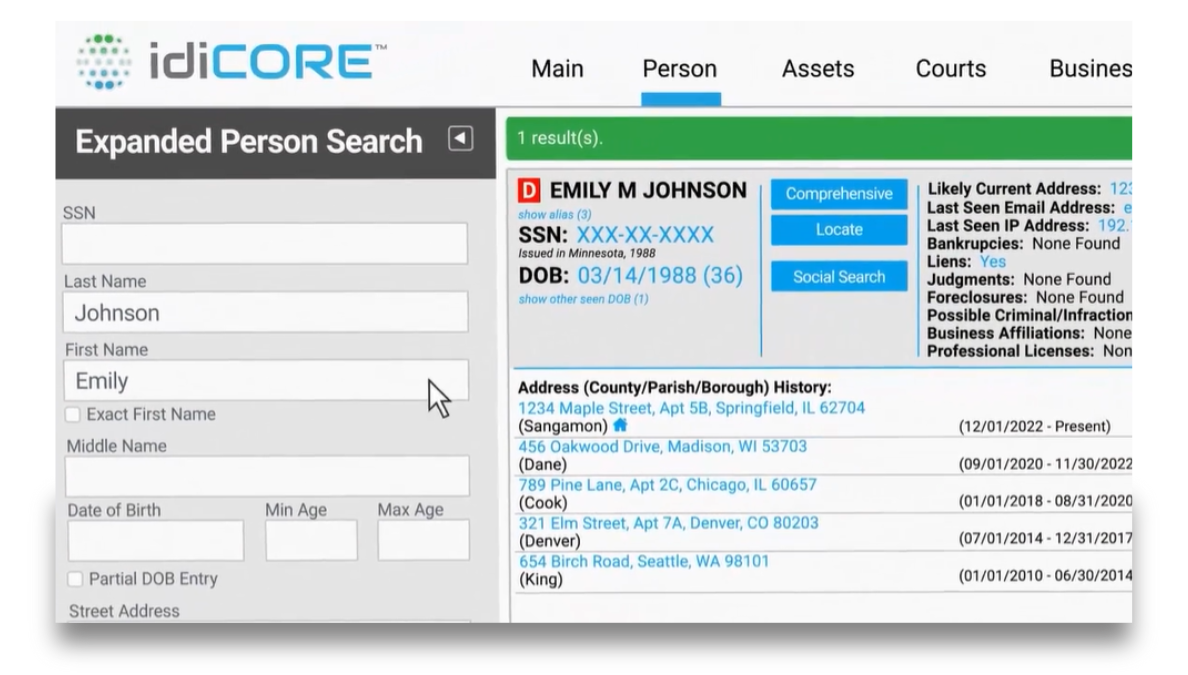Go to the Main tab
This screenshot has height=675, width=1188.
557,68
